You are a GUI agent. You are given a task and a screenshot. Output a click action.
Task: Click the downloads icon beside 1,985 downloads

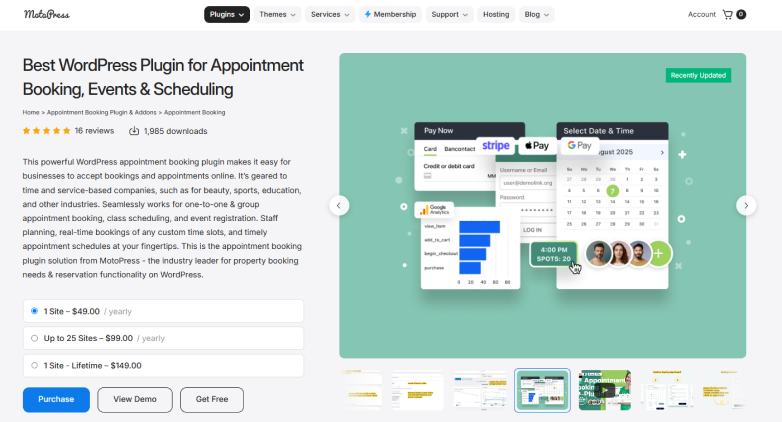click(134, 131)
